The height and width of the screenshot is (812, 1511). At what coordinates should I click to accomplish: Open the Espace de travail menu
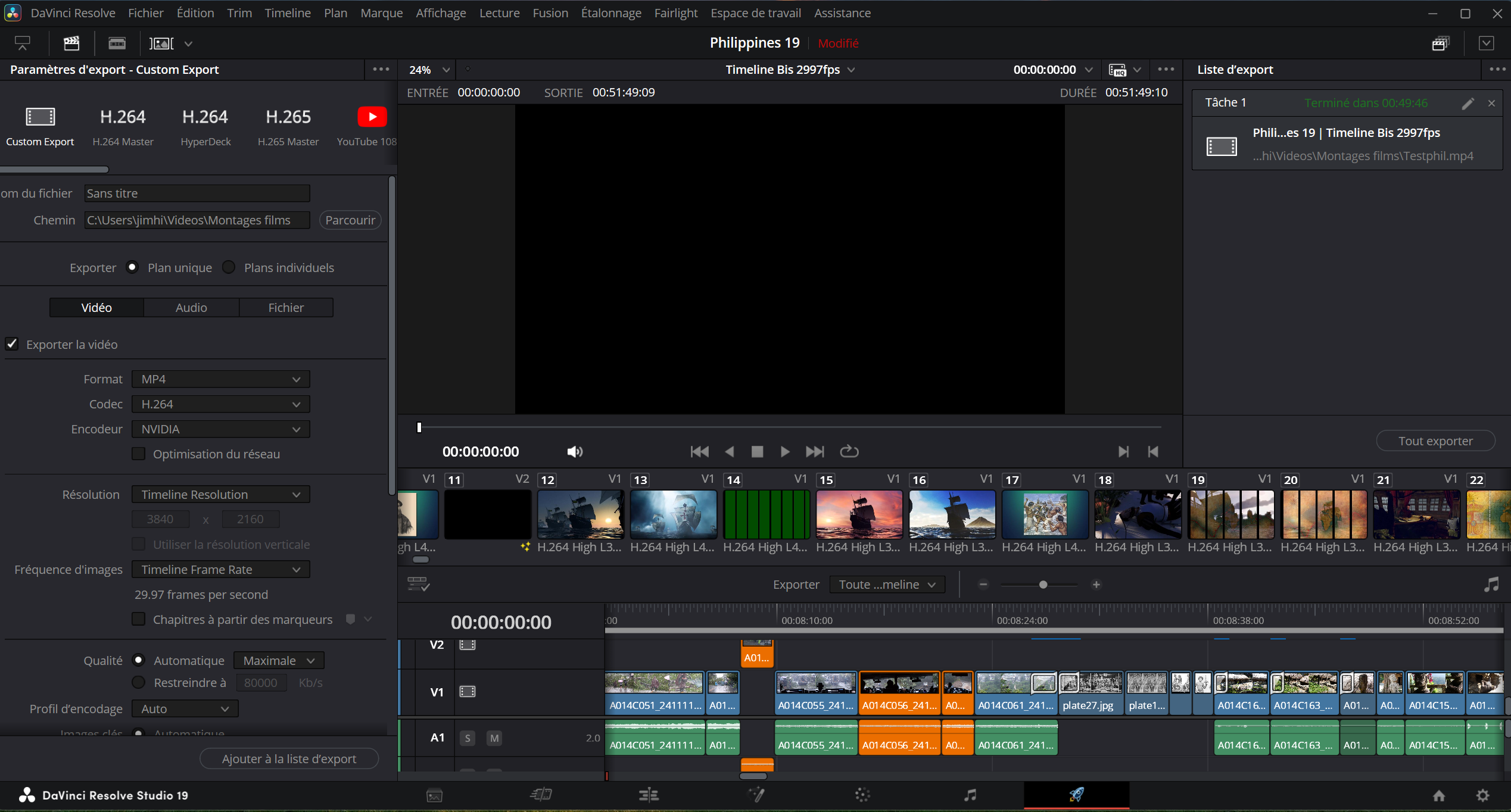(755, 13)
